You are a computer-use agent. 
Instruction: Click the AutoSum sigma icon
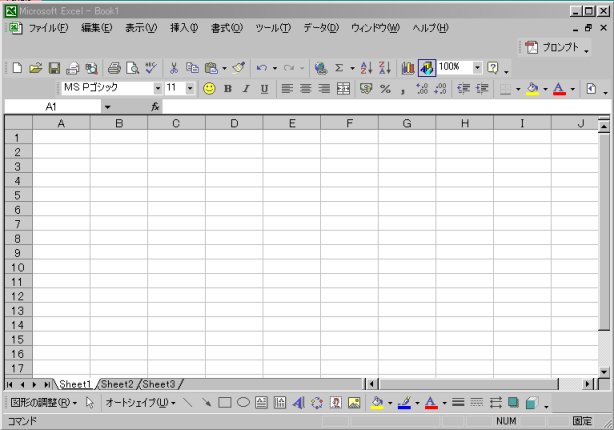coord(339,68)
